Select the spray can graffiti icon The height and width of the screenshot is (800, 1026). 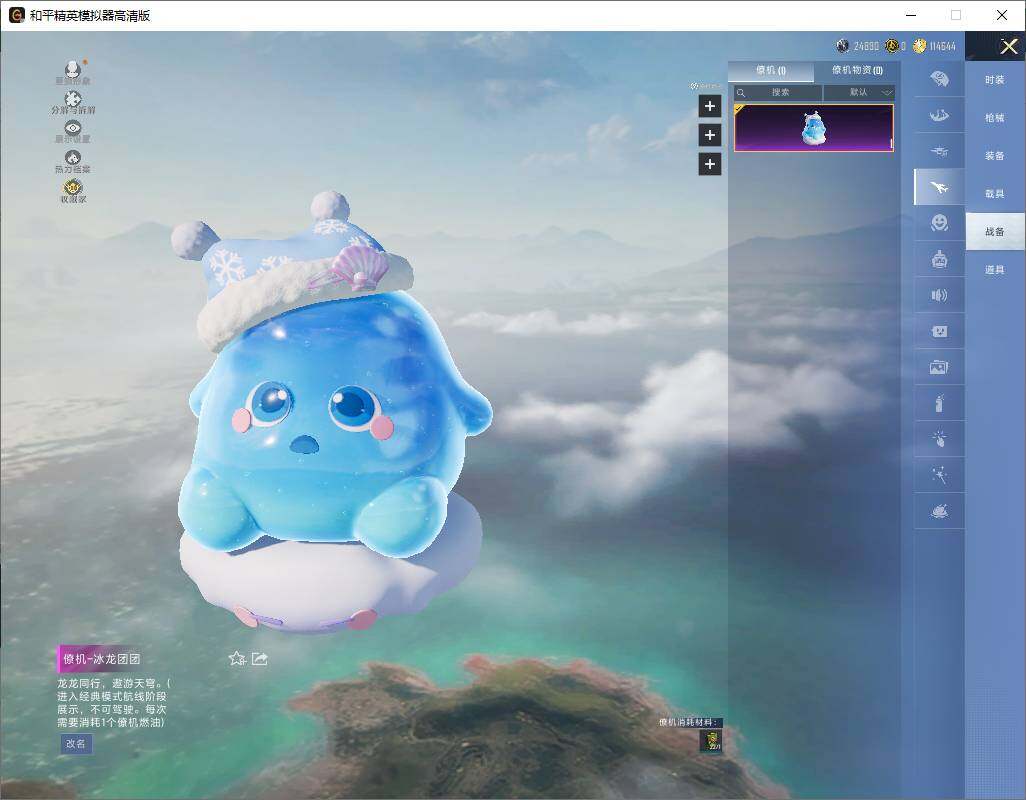tap(939, 403)
